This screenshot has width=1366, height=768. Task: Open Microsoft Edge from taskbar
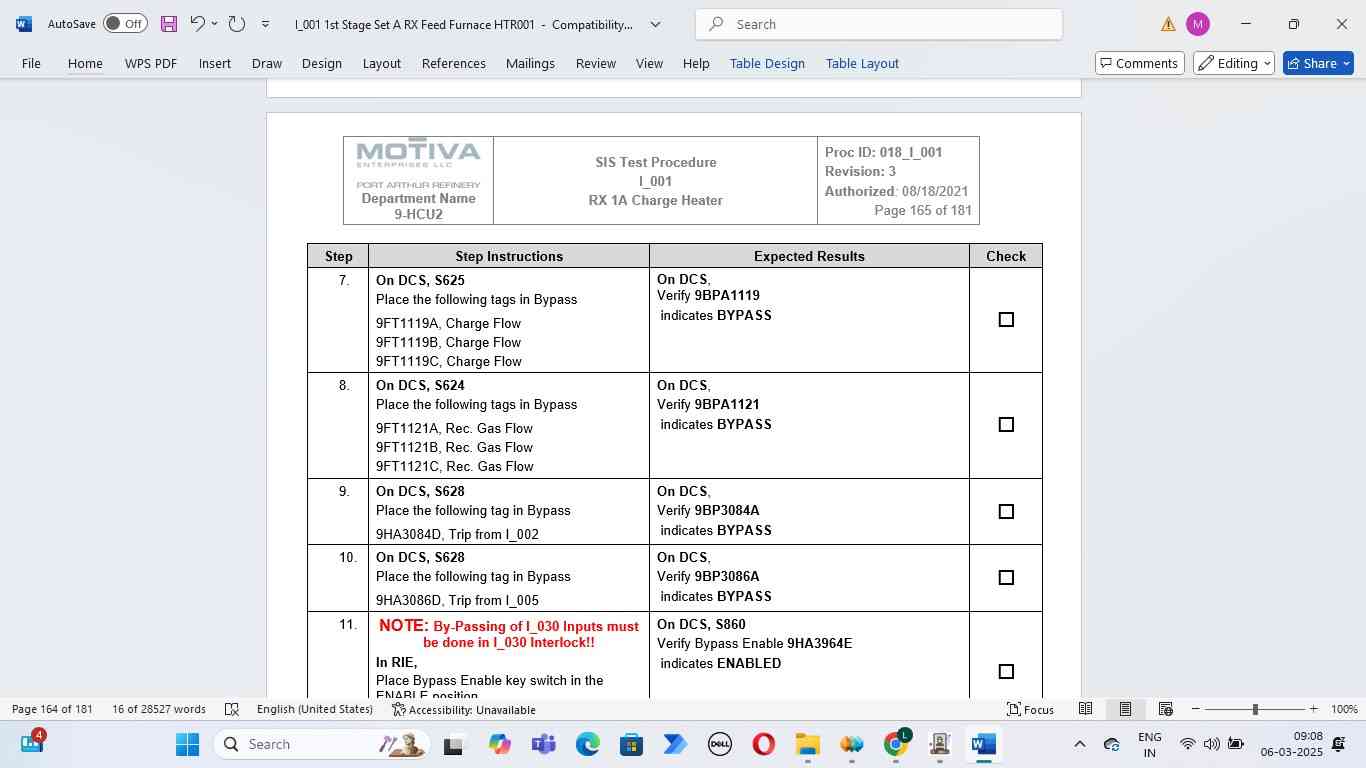[x=587, y=744]
